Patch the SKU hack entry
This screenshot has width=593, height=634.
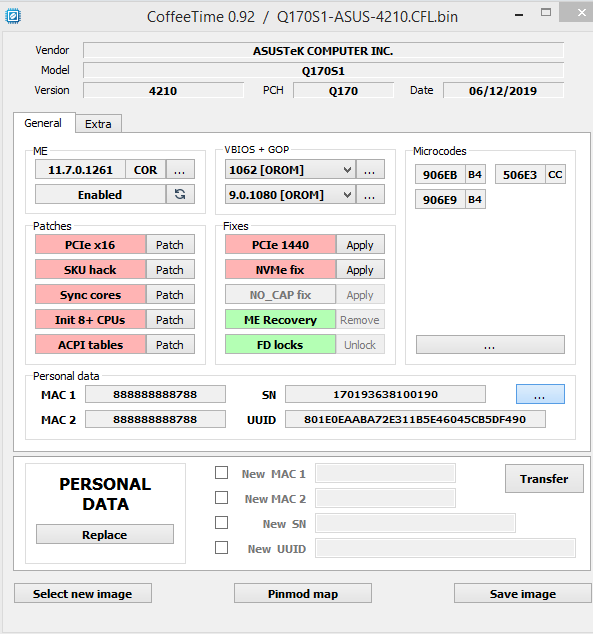click(170, 270)
